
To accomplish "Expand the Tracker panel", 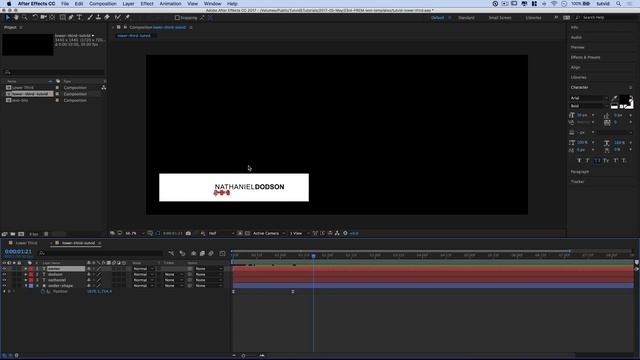I will click(x=578, y=182).
